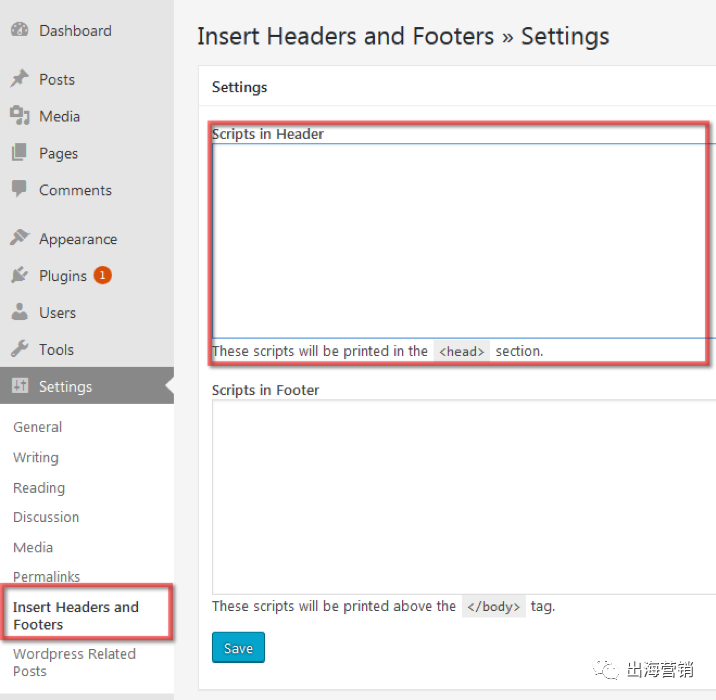The width and height of the screenshot is (716, 700).
Task: Click the Pages stacked-sheets icon
Action: click(x=20, y=153)
